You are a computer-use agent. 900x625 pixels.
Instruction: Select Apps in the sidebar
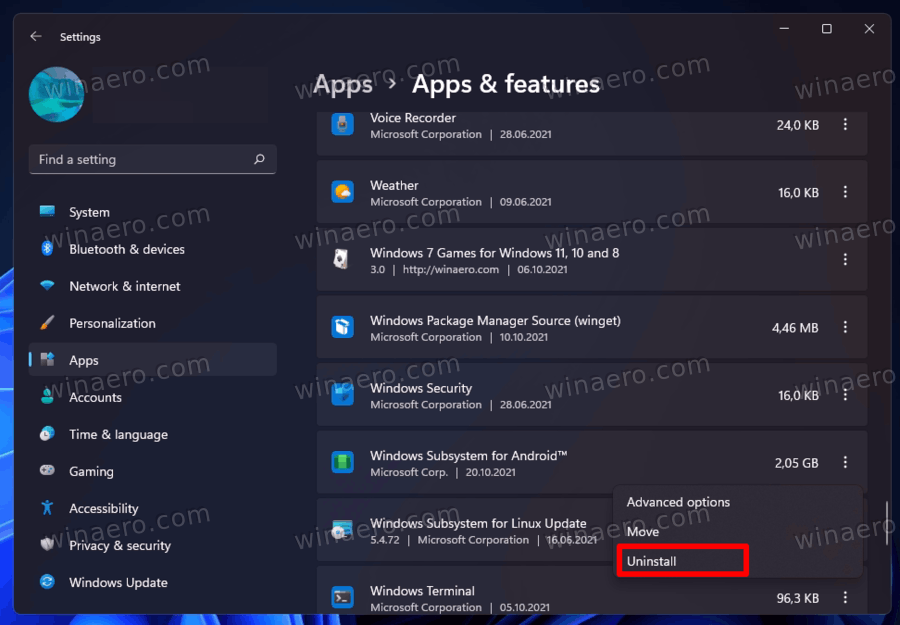click(153, 360)
